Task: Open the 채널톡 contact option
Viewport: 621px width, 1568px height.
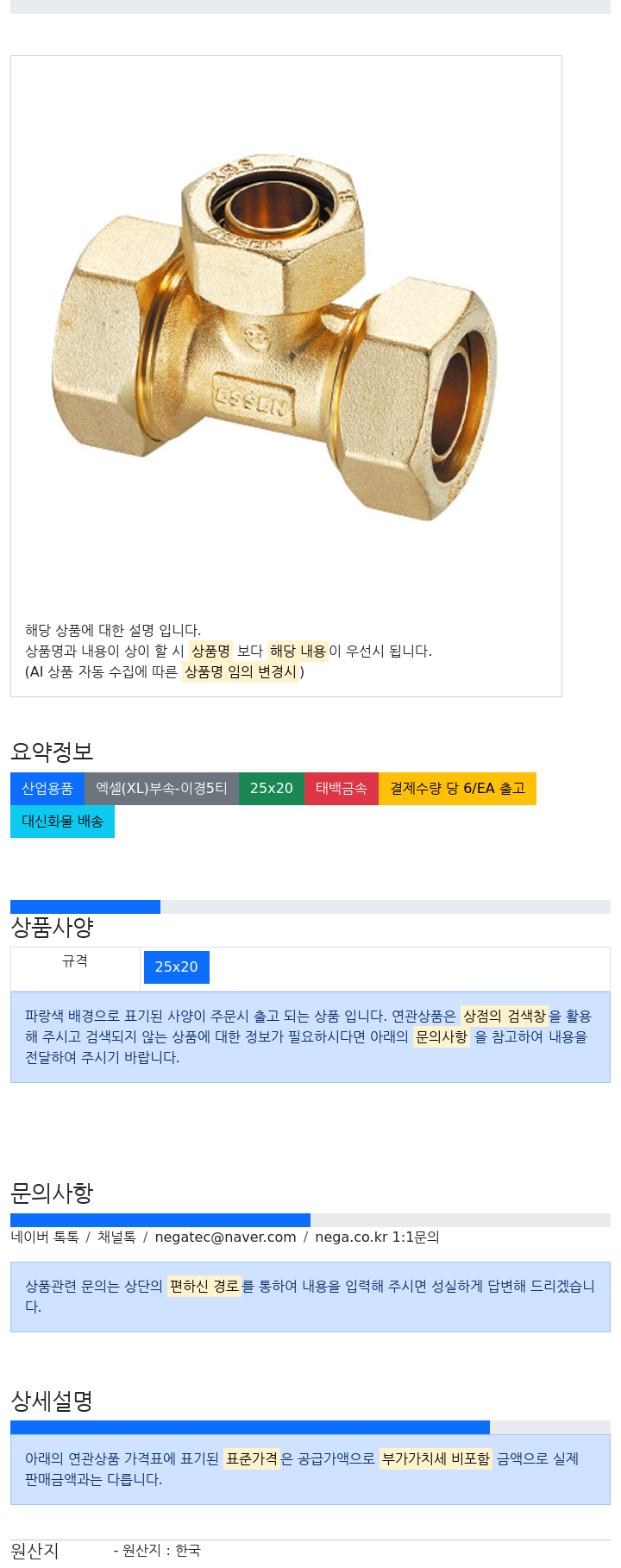Action: pos(116,1237)
